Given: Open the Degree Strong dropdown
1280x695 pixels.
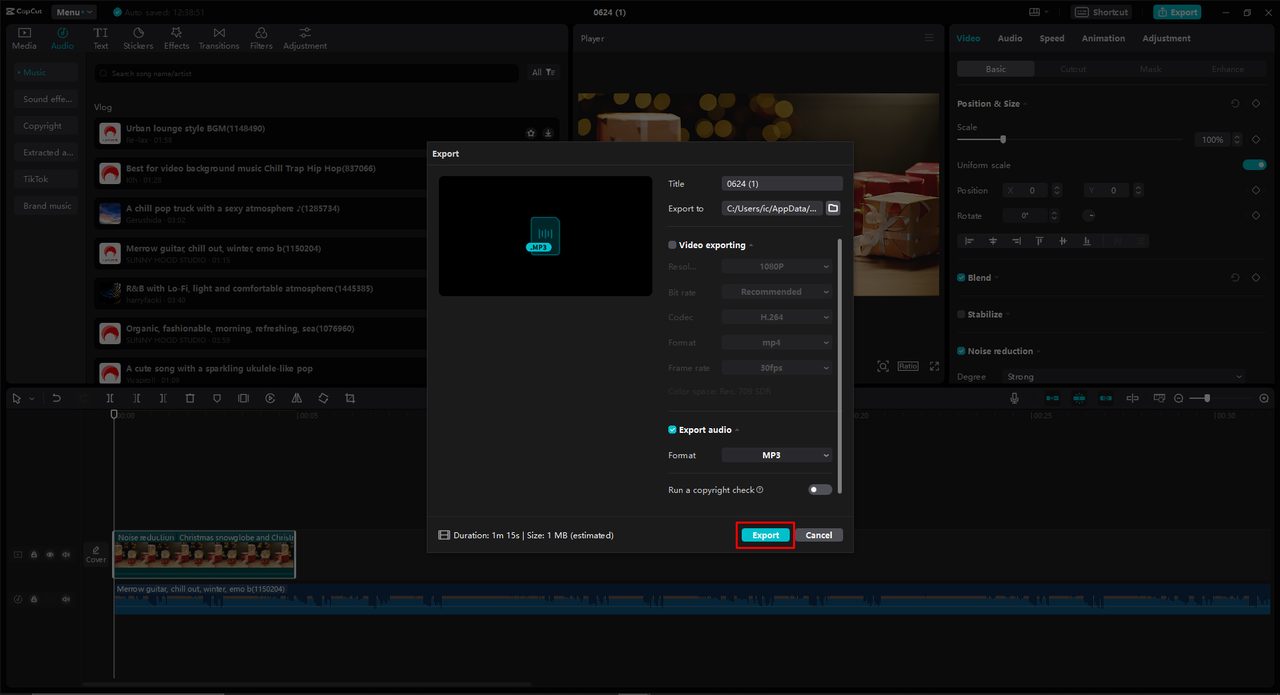Looking at the screenshot, I should coord(1124,377).
